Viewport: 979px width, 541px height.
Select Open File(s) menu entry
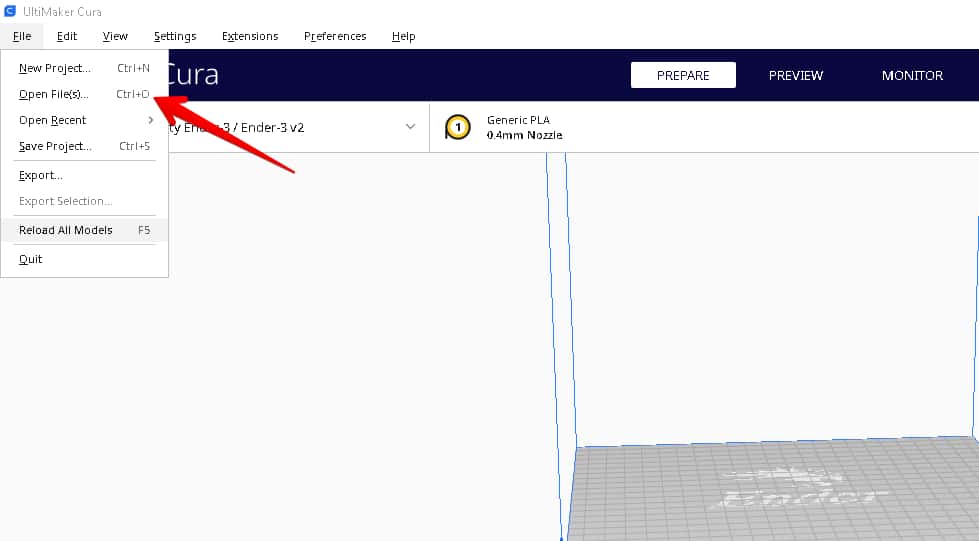(84, 94)
